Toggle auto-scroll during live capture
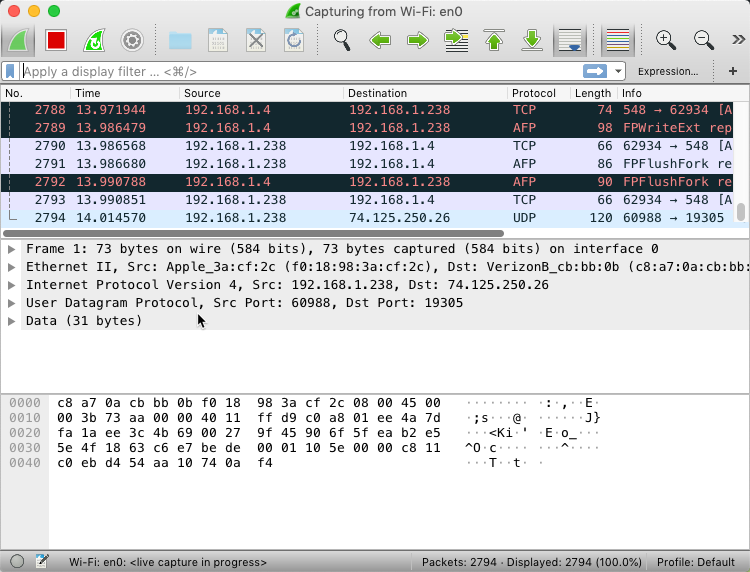Viewport: 750px width, 572px height. 570,40
